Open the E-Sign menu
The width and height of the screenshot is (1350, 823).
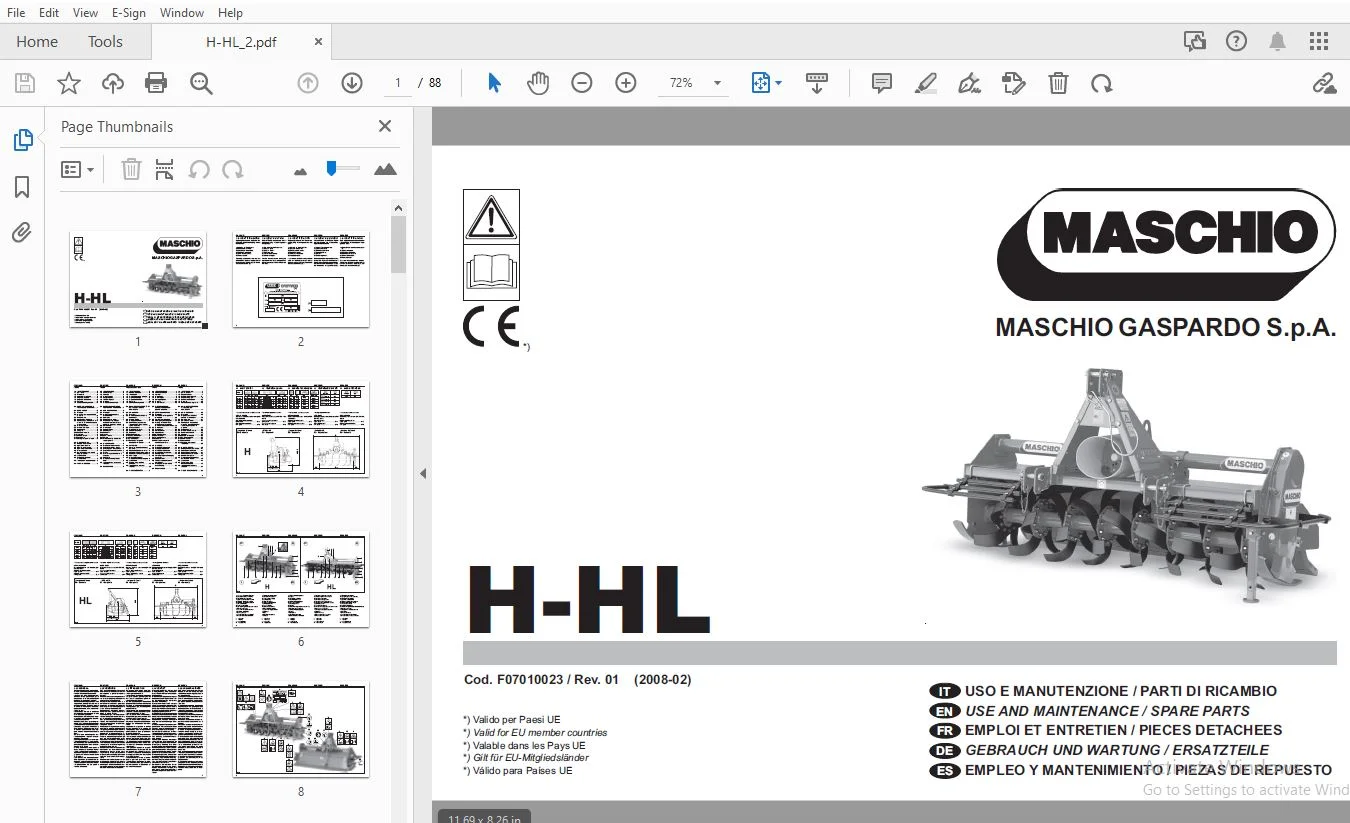point(129,12)
